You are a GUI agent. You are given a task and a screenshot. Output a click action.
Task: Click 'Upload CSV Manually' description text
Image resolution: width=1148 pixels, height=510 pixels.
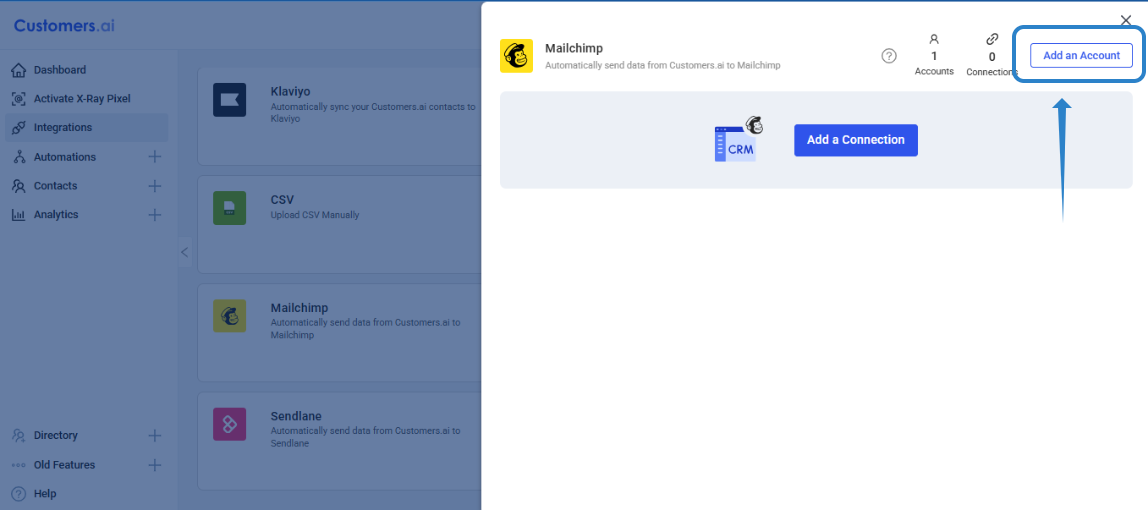point(315,215)
